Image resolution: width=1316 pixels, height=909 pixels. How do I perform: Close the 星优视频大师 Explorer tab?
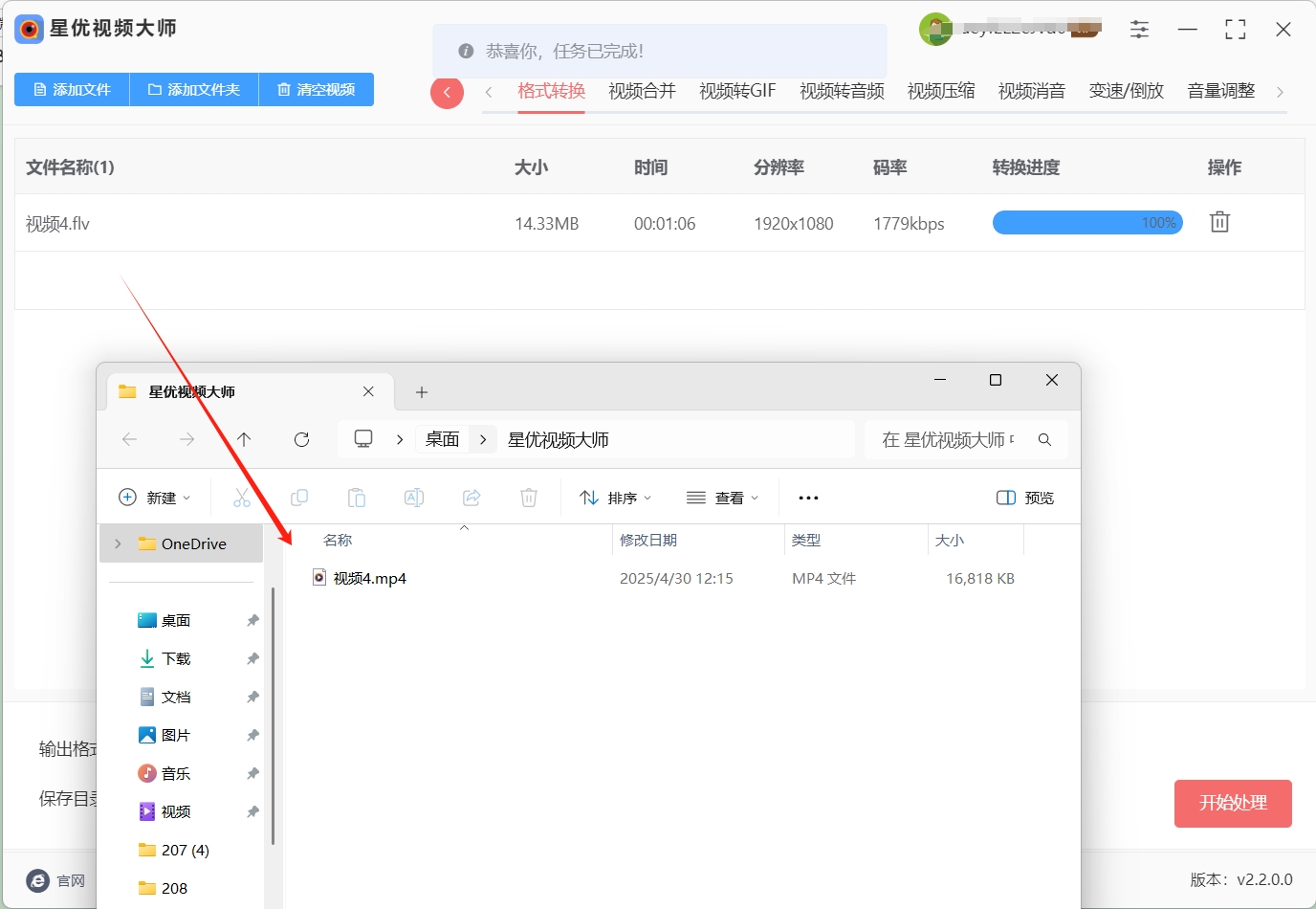[x=368, y=391]
